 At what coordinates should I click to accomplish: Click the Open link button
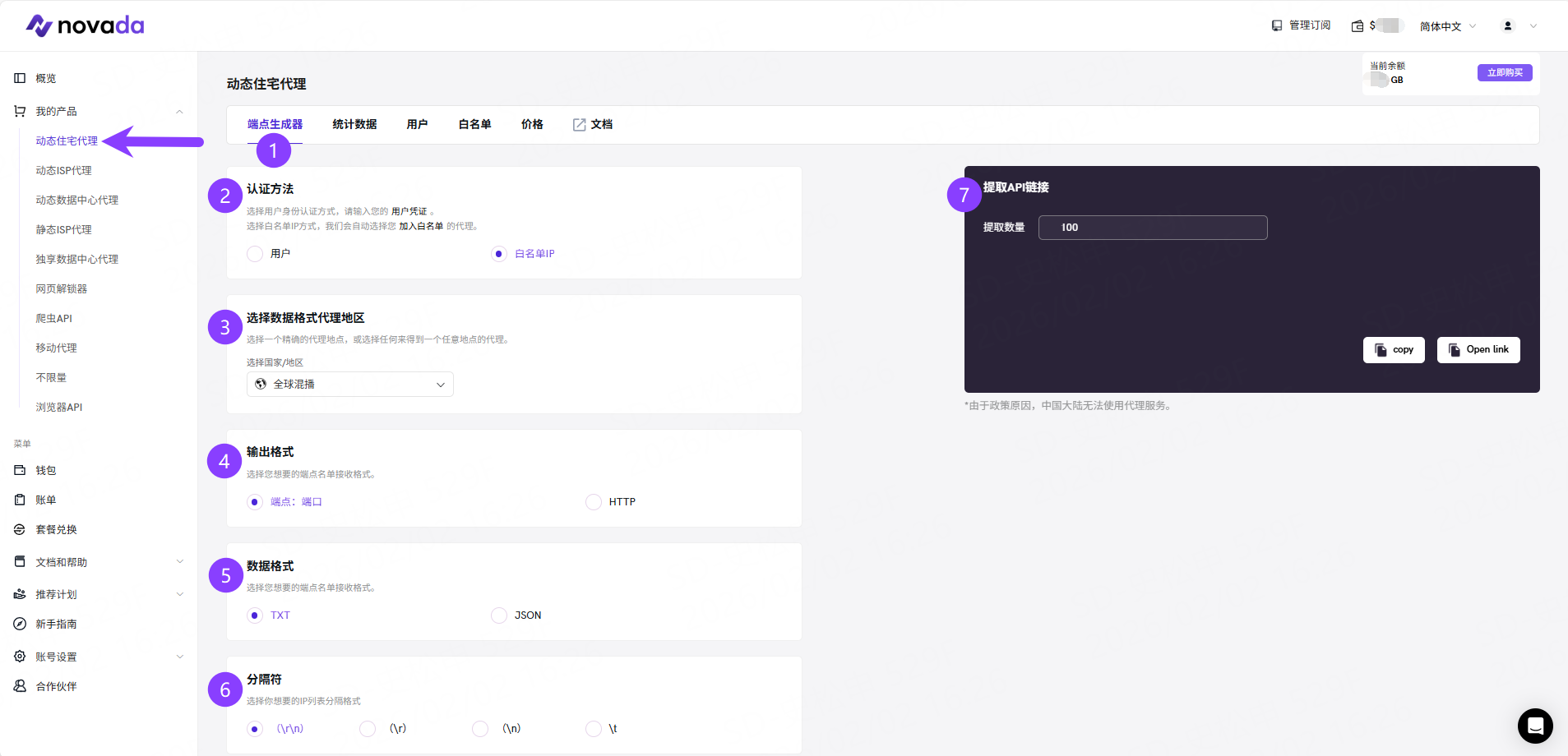pyautogui.click(x=1478, y=350)
